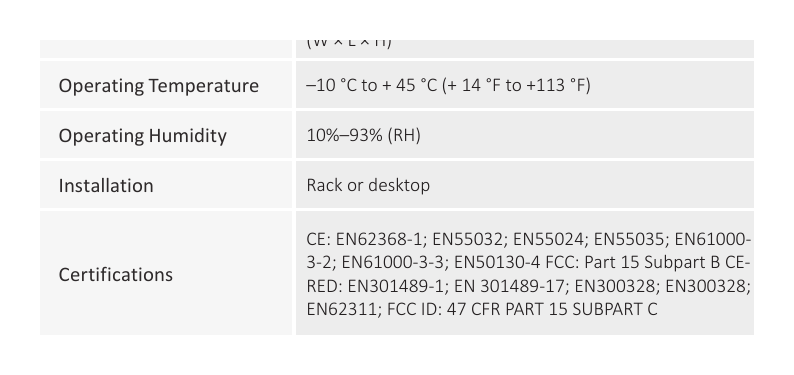Select the Certifications row label
Viewport: 794px width, 375px height.
116,274
